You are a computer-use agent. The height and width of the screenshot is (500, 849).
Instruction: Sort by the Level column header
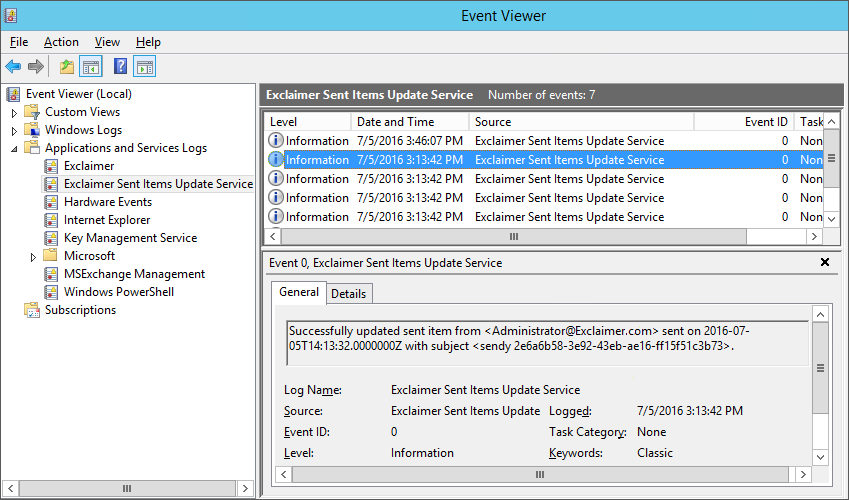(308, 122)
